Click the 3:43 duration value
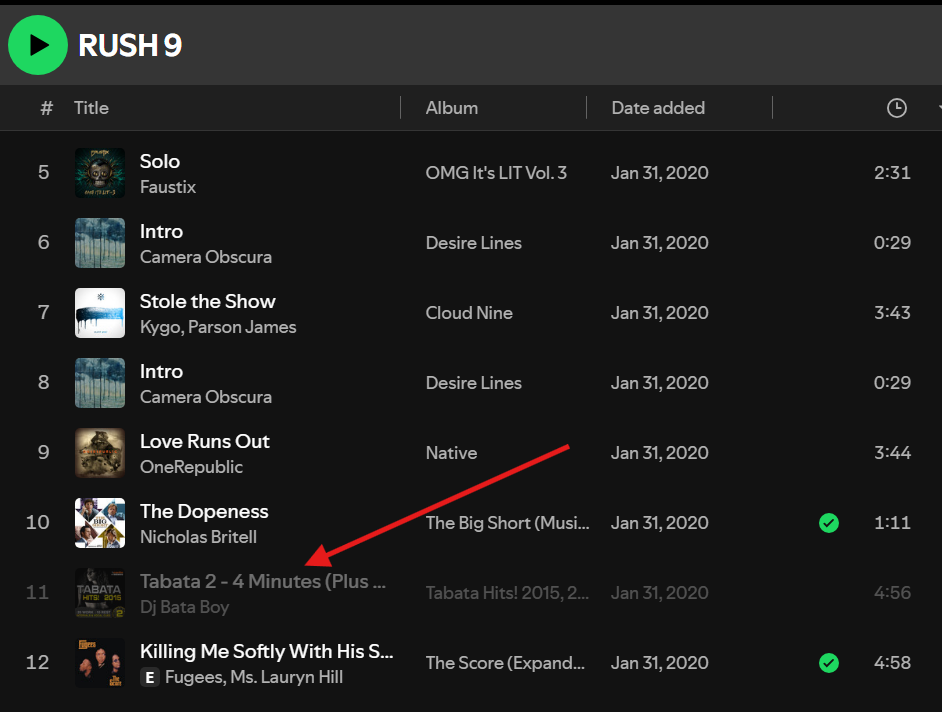 (892, 313)
